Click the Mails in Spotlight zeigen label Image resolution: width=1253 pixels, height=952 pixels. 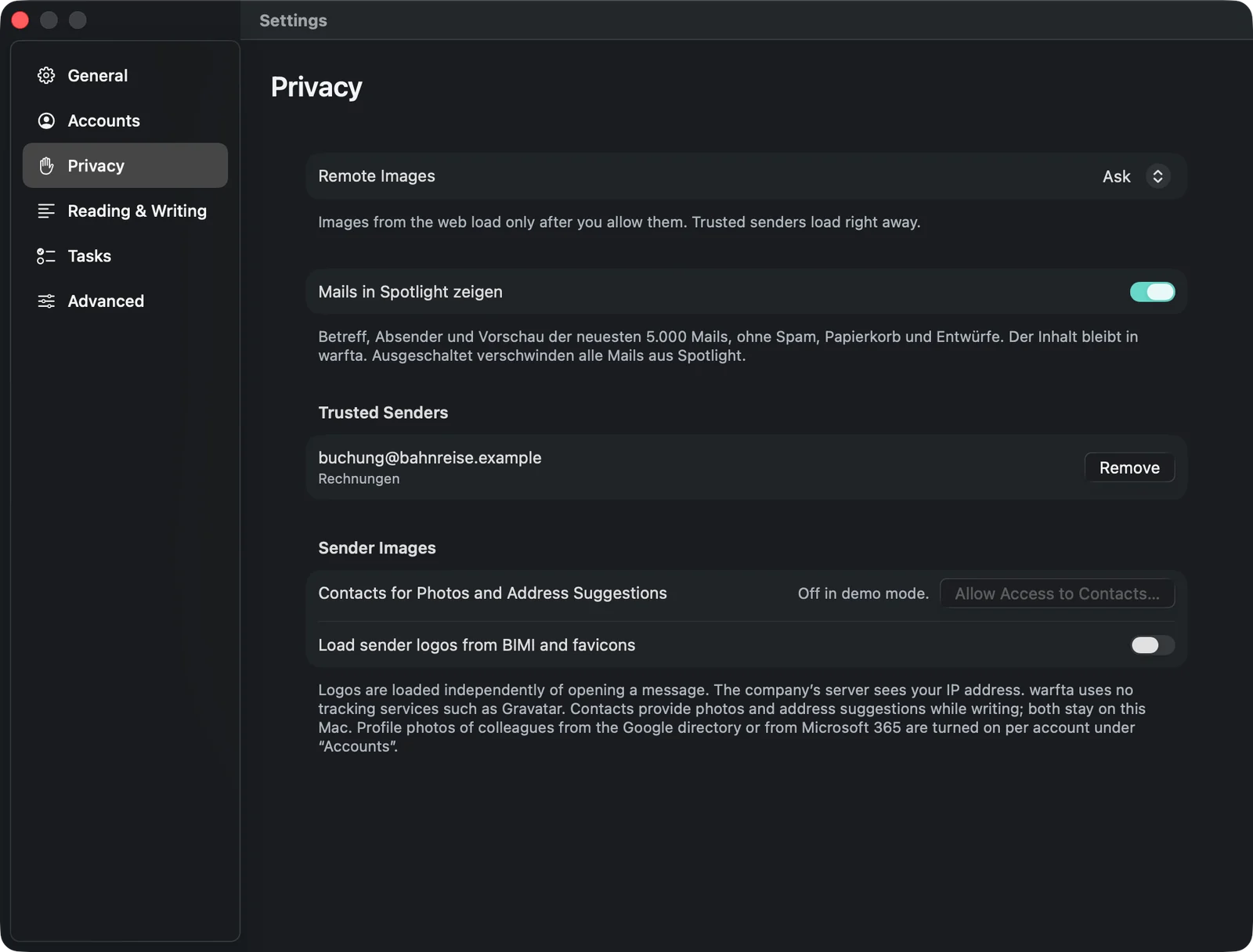tap(410, 292)
